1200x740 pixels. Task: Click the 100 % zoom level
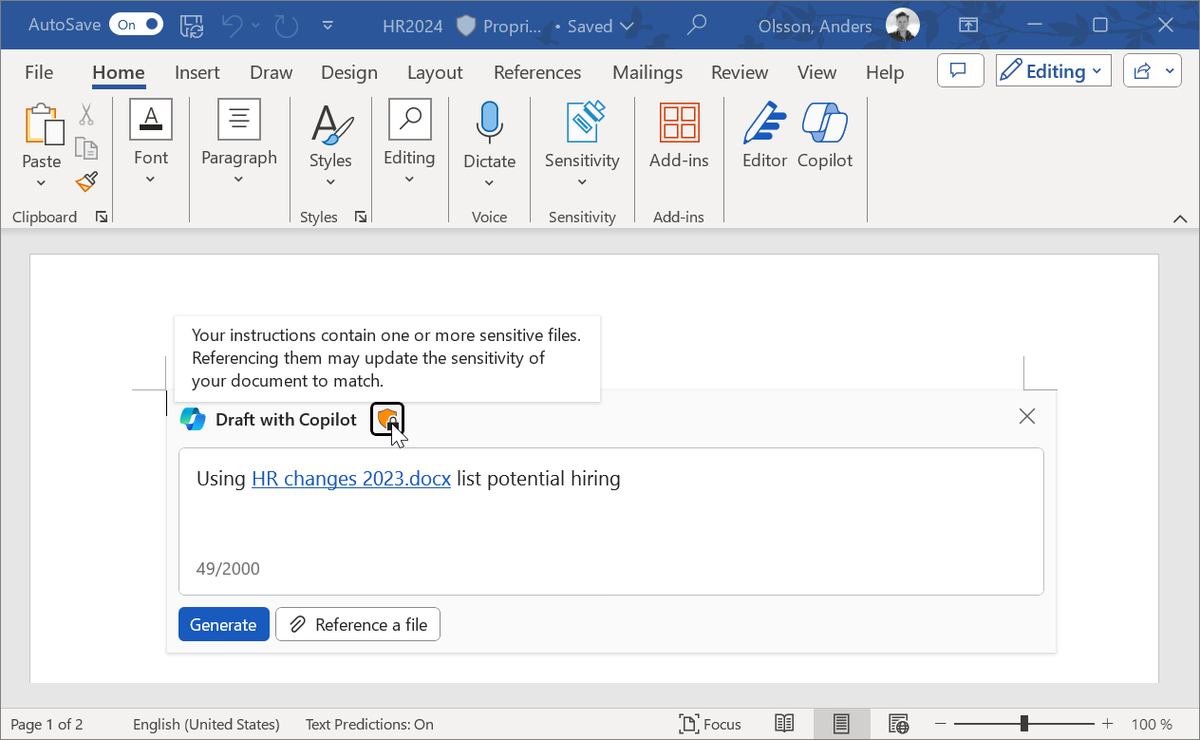click(1152, 724)
